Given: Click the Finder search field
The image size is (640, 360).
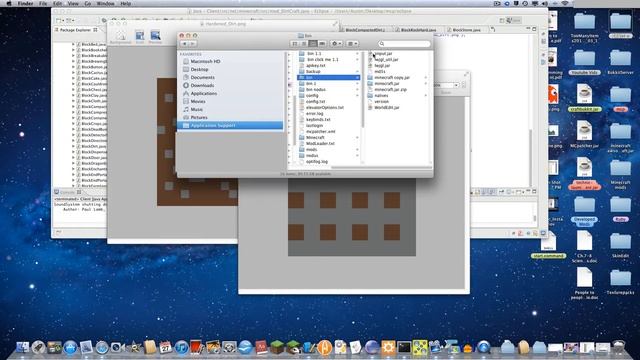Looking at the screenshot, I should pos(404,43).
